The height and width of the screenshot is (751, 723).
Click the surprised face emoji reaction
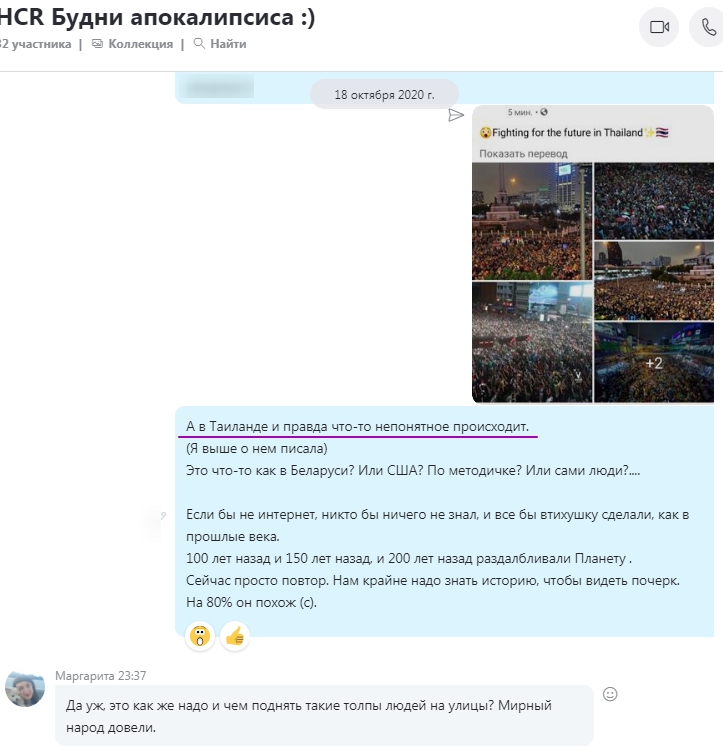click(x=200, y=637)
